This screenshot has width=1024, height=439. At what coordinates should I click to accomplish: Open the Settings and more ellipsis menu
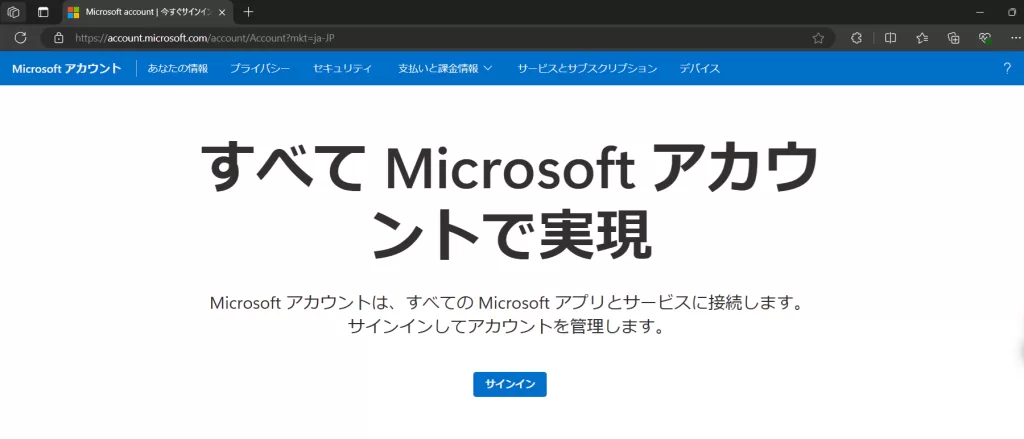point(1014,38)
